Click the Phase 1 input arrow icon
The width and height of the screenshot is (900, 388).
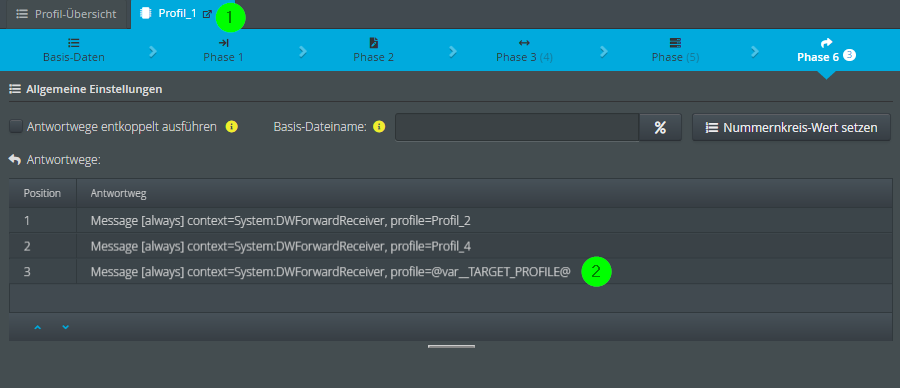pyautogui.click(x=223, y=43)
